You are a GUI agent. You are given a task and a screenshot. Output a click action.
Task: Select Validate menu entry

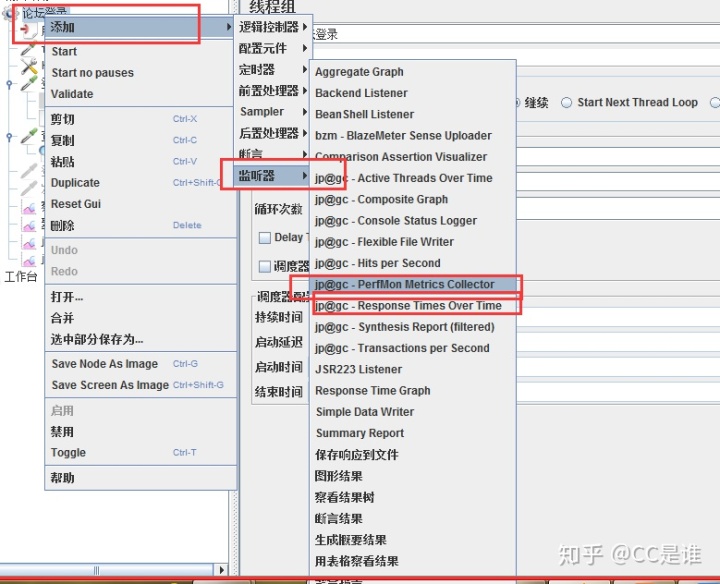[141, 94]
